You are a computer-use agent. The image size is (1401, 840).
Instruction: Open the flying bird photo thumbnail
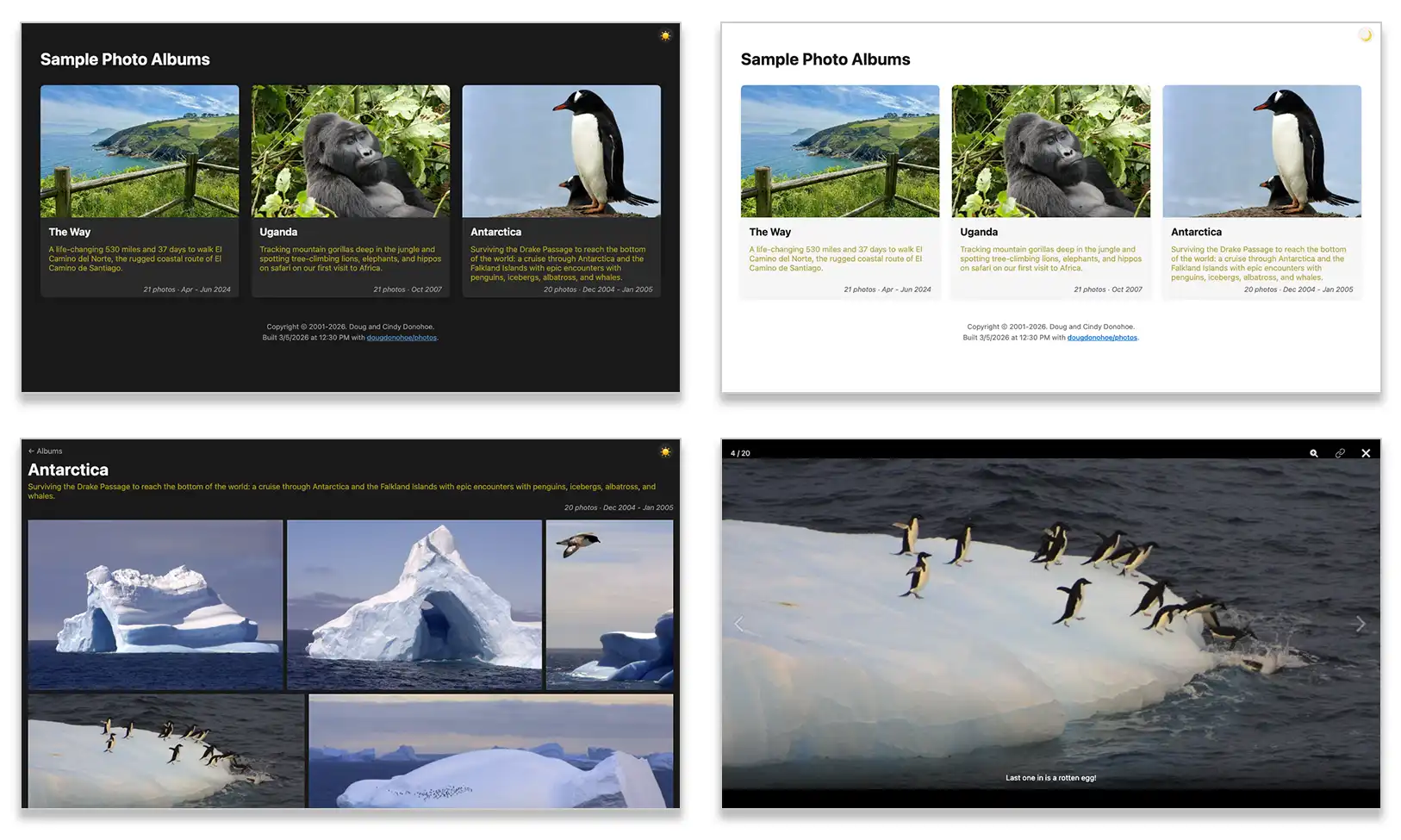[609, 604]
